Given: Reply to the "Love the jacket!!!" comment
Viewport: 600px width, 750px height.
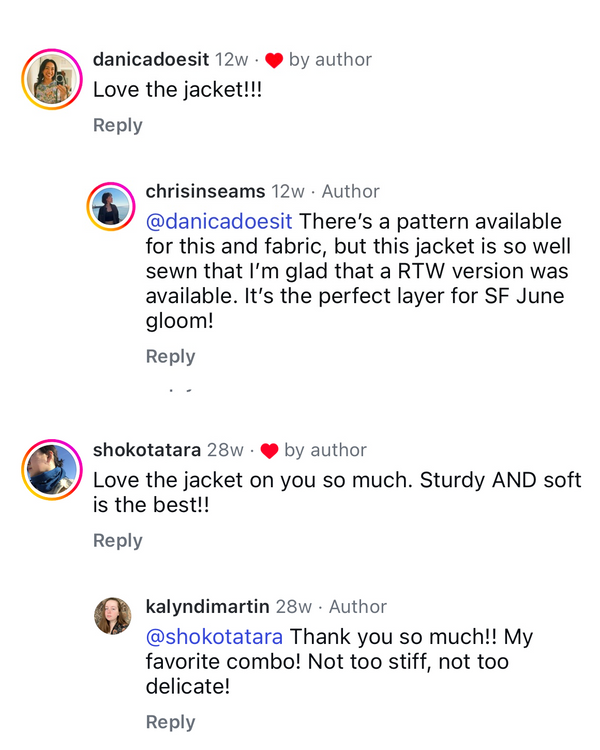Looking at the screenshot, I should tap(118, 125).
